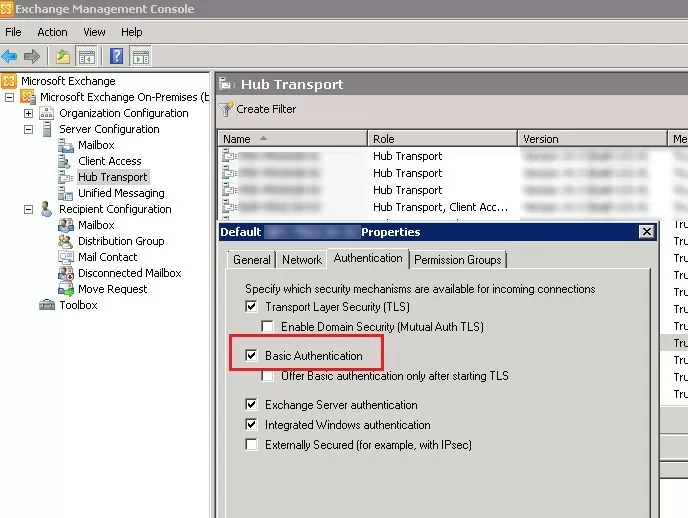The height and width of the screenshot is (518, 688).
Task: Click the Hub Transport tree icon
Action: coord(66,177)
